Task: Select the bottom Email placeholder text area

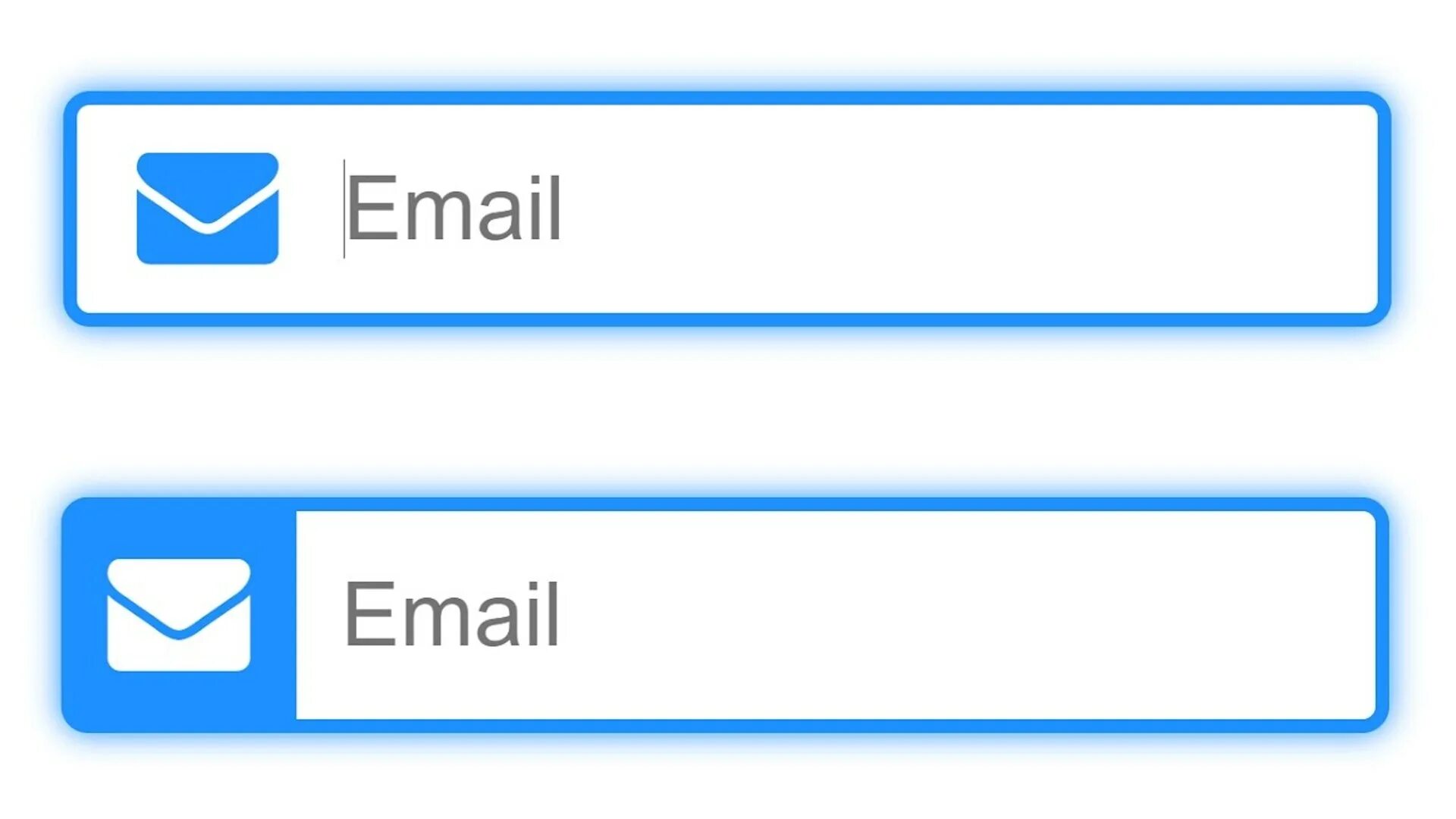Action: (840, 614)
